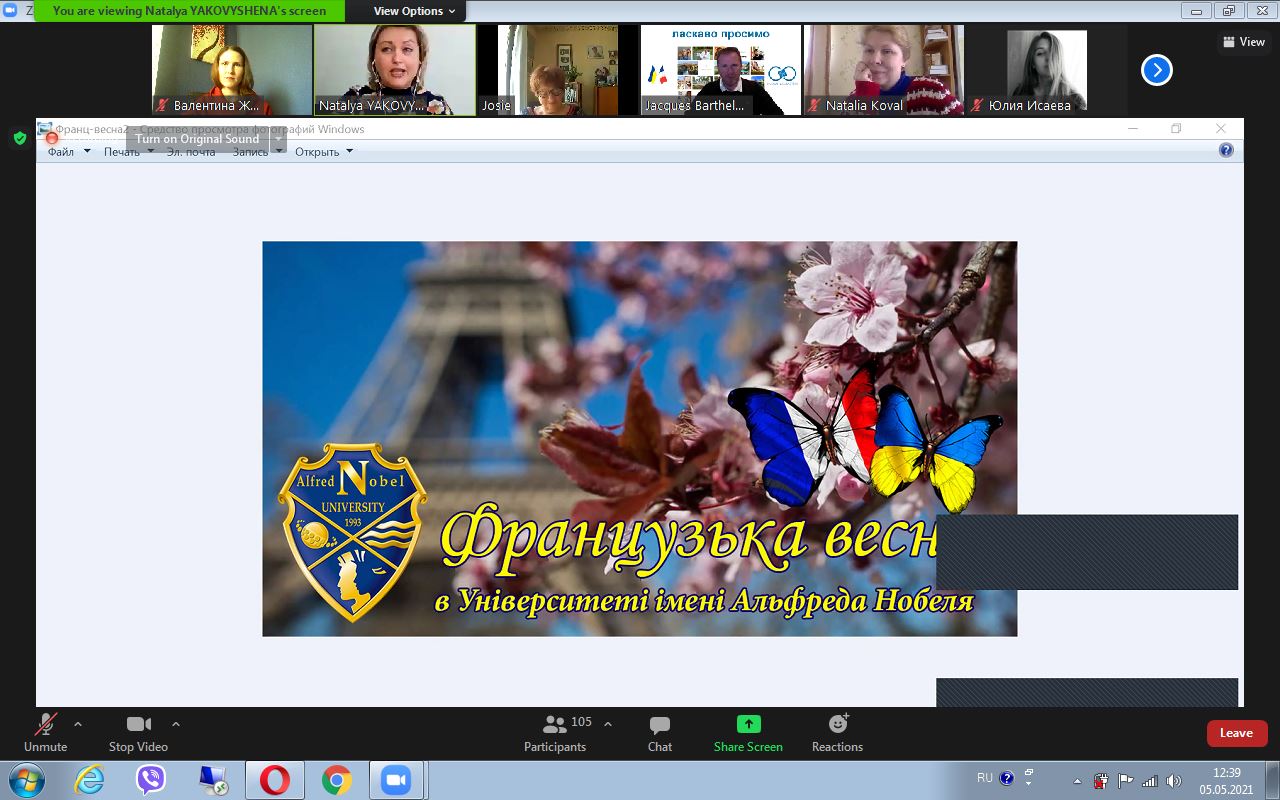Click the View button at top right
This screenshot has width=1280, height=800.
pyautogui.click(x=1244, y=42)
